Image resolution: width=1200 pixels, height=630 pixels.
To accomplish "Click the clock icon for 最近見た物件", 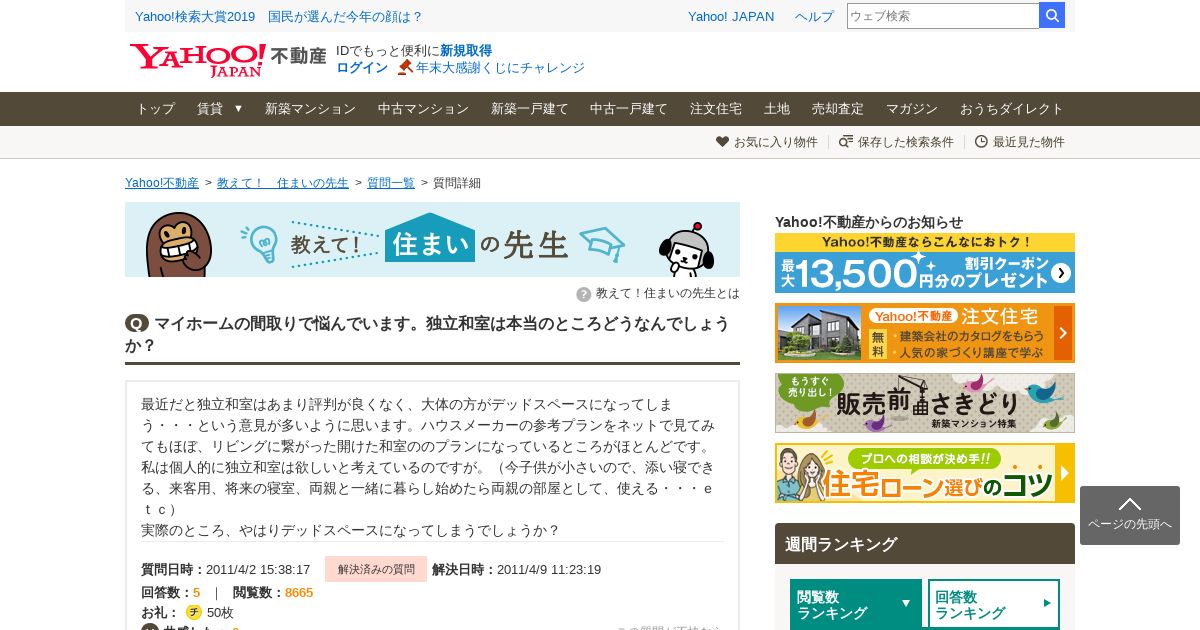I will tap(981, 142).
